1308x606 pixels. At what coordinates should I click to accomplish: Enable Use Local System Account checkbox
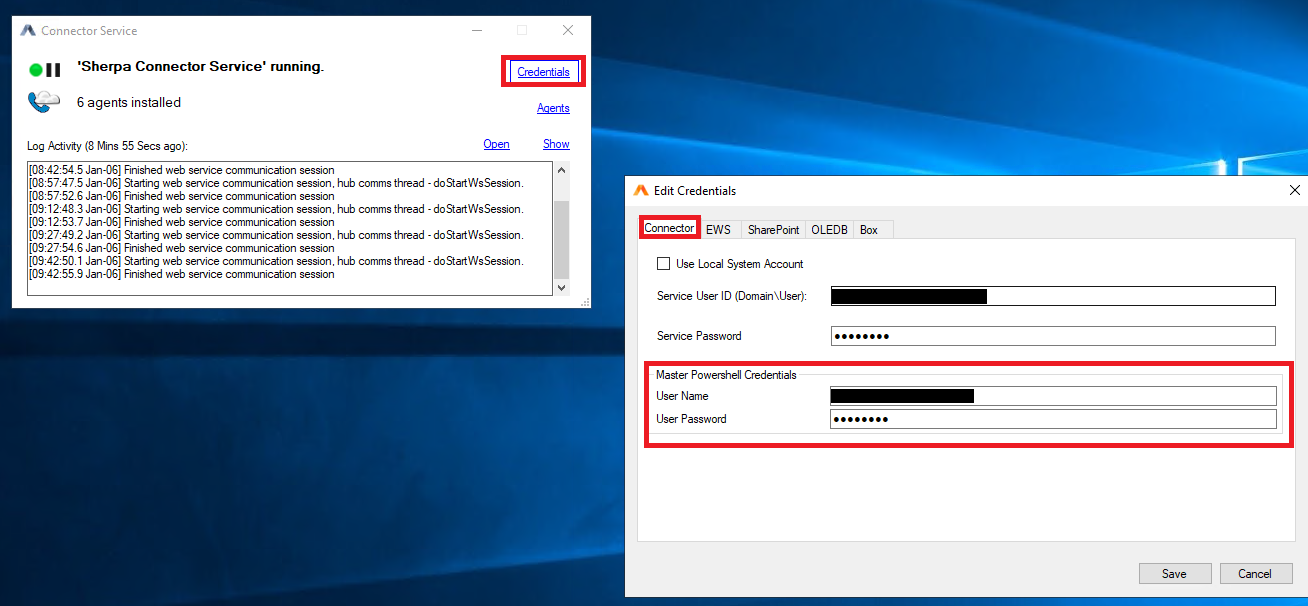coord(663,264)
